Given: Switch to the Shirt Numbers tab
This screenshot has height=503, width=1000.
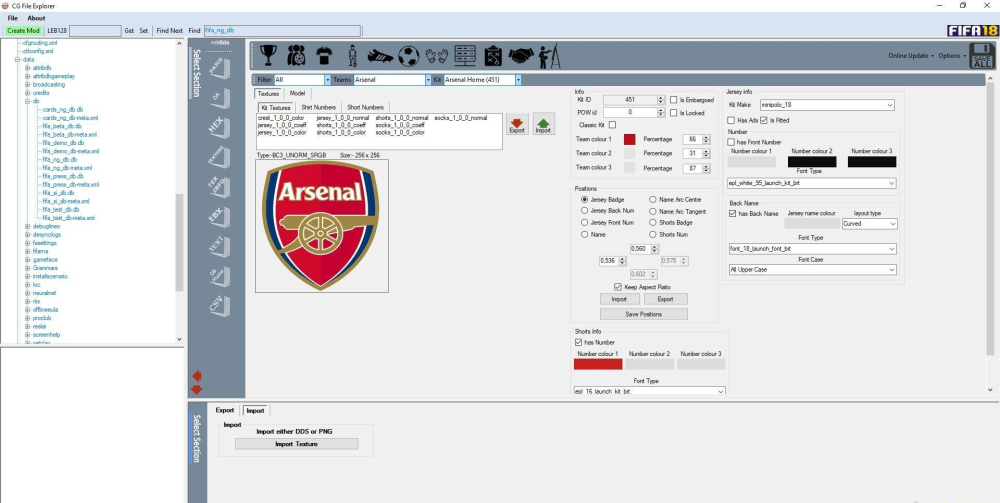Looking at the screenshot, I should [x=318, y=108].
